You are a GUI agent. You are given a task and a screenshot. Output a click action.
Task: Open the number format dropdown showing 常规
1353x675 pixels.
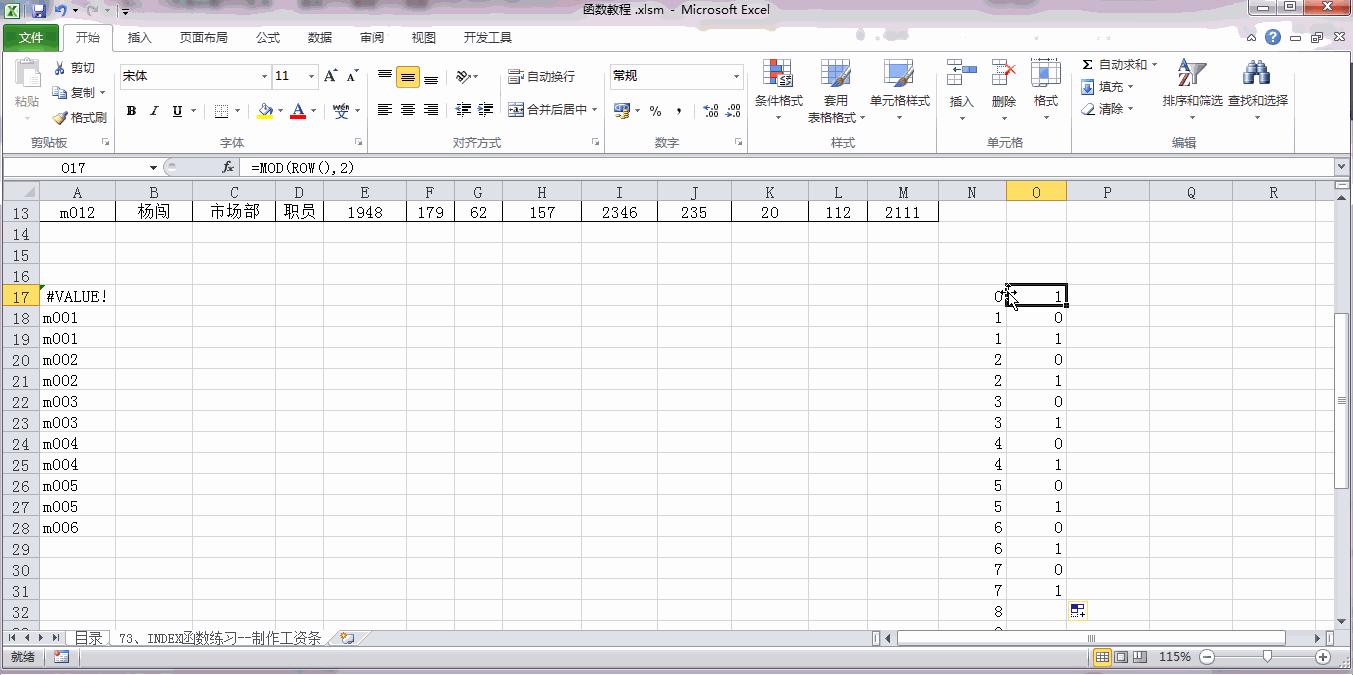click(736, 76)
